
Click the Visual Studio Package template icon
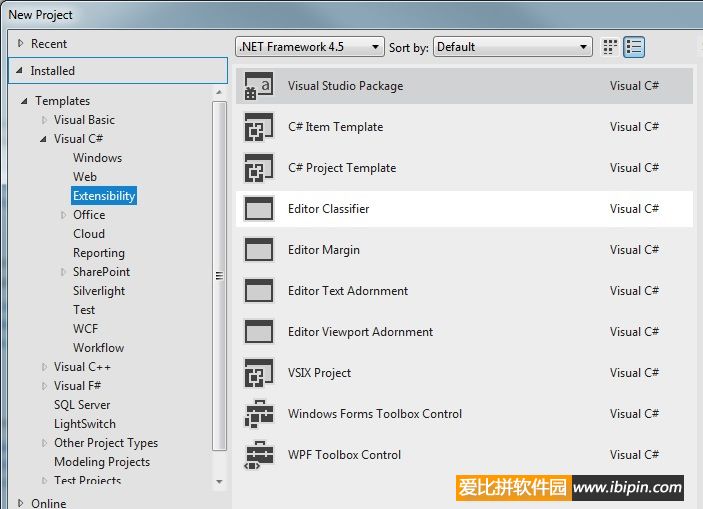tap(259, 86)
